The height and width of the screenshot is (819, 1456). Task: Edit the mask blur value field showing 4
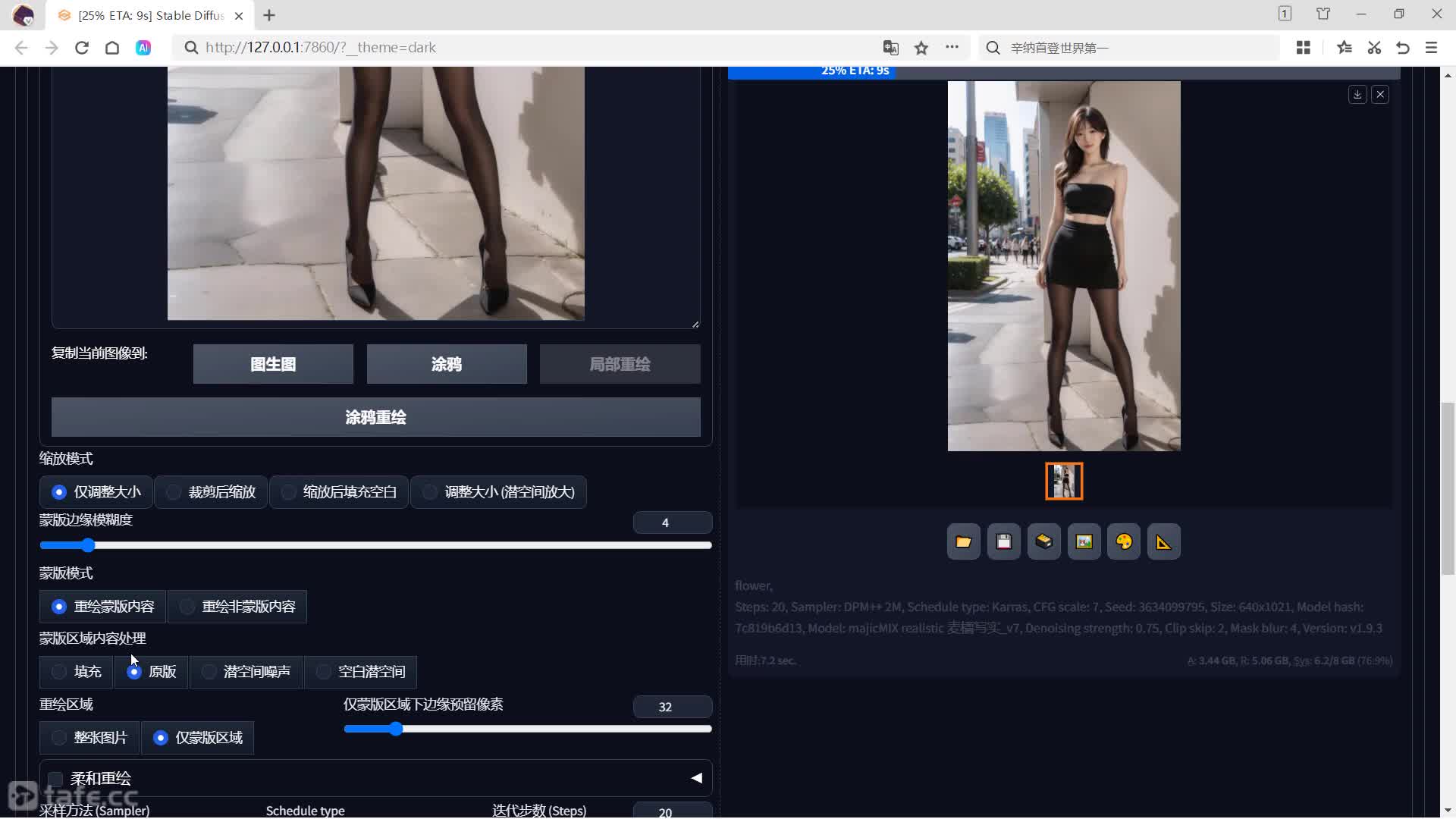672,522
